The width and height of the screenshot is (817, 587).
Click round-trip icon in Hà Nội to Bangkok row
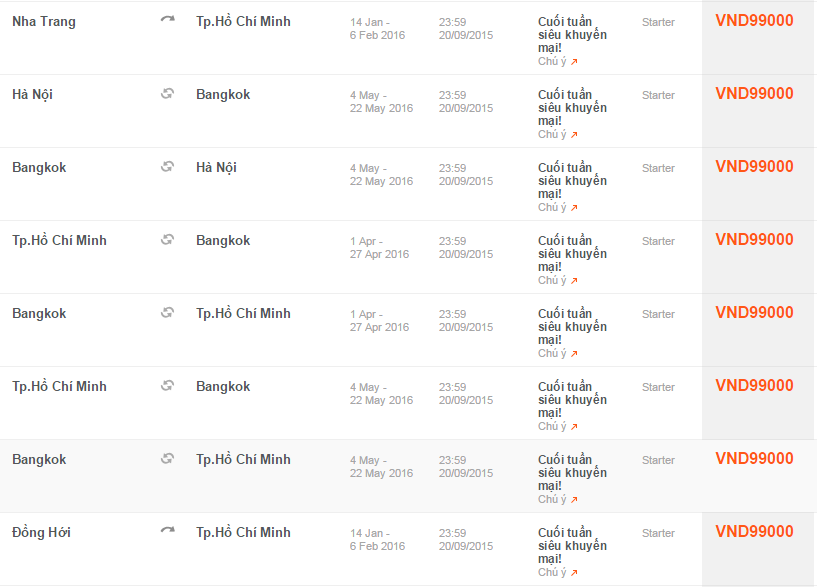pyautogui.click(x=167, y=94)
